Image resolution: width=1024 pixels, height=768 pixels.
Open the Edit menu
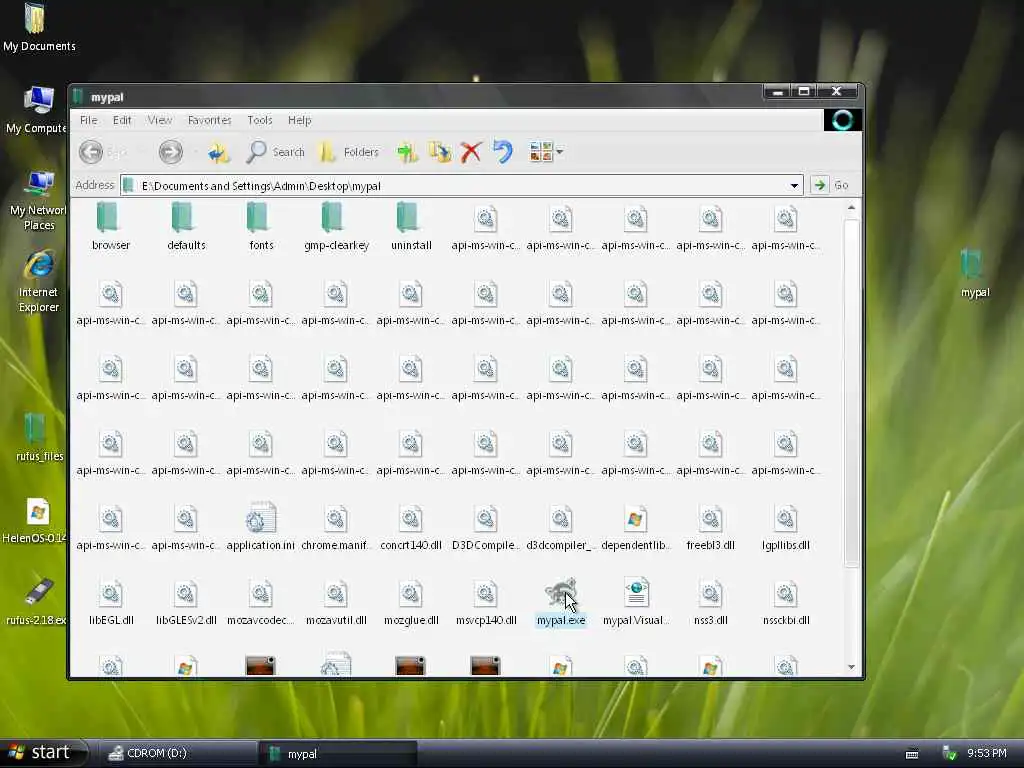point(122,120)
